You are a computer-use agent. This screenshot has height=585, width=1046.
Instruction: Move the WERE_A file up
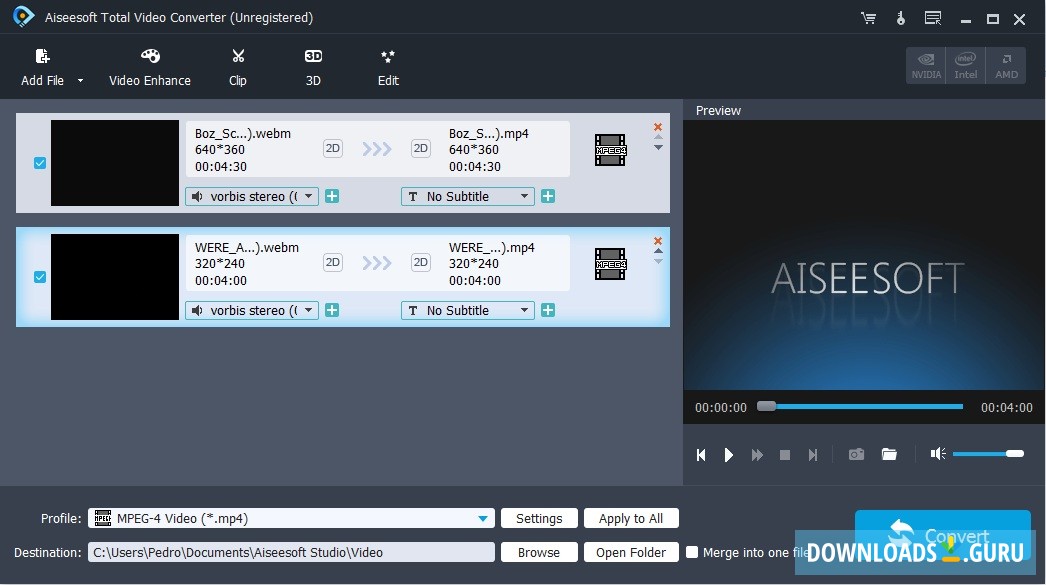[x=658, y=251]
